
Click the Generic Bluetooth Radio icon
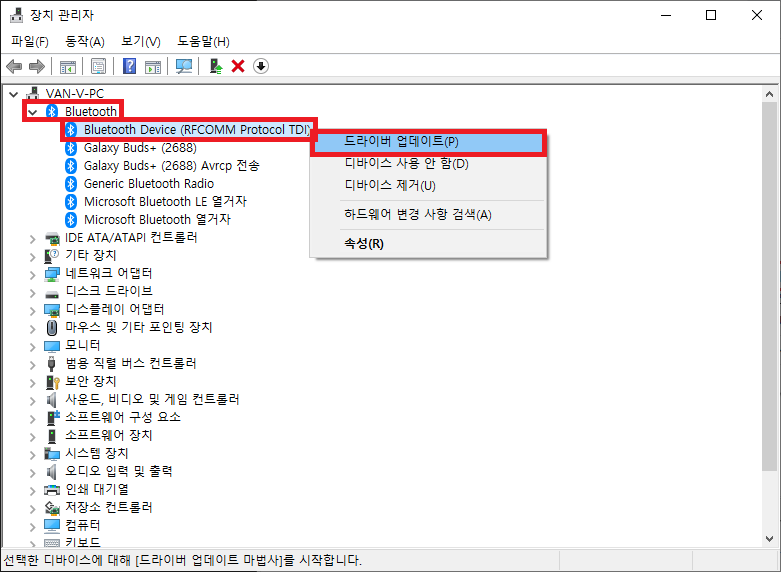point(71,183)
